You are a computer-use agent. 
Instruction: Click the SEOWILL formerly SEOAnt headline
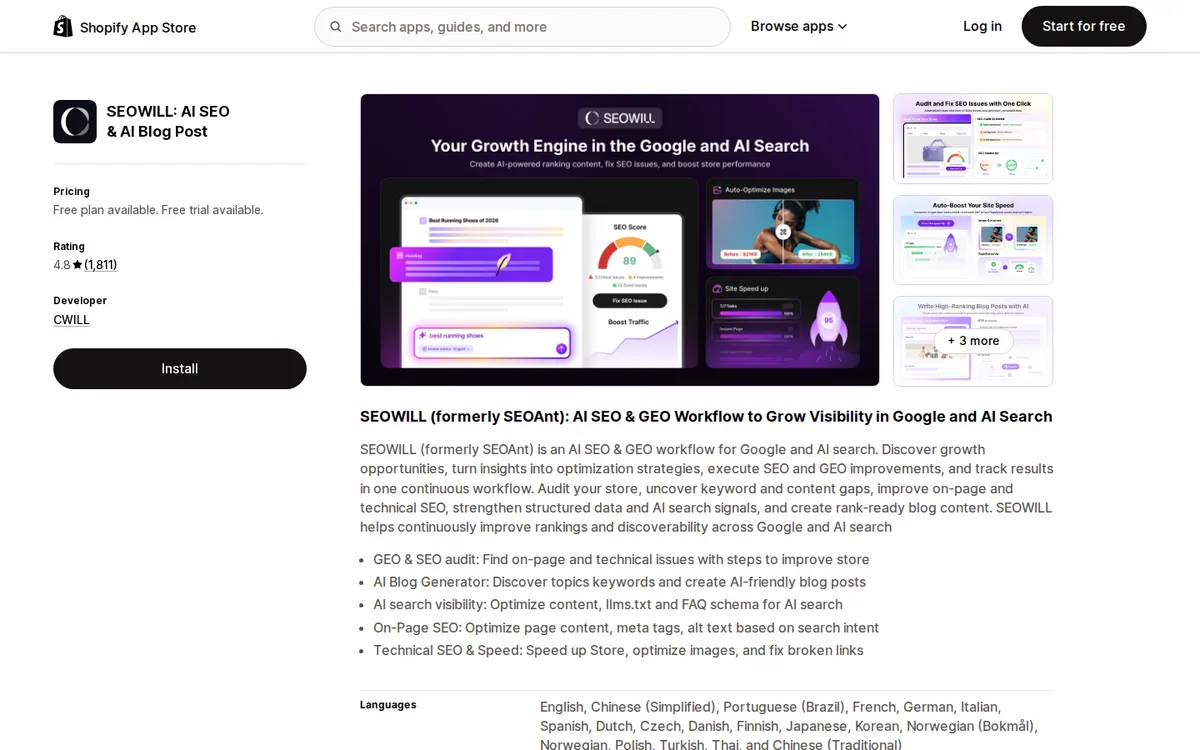706,417
